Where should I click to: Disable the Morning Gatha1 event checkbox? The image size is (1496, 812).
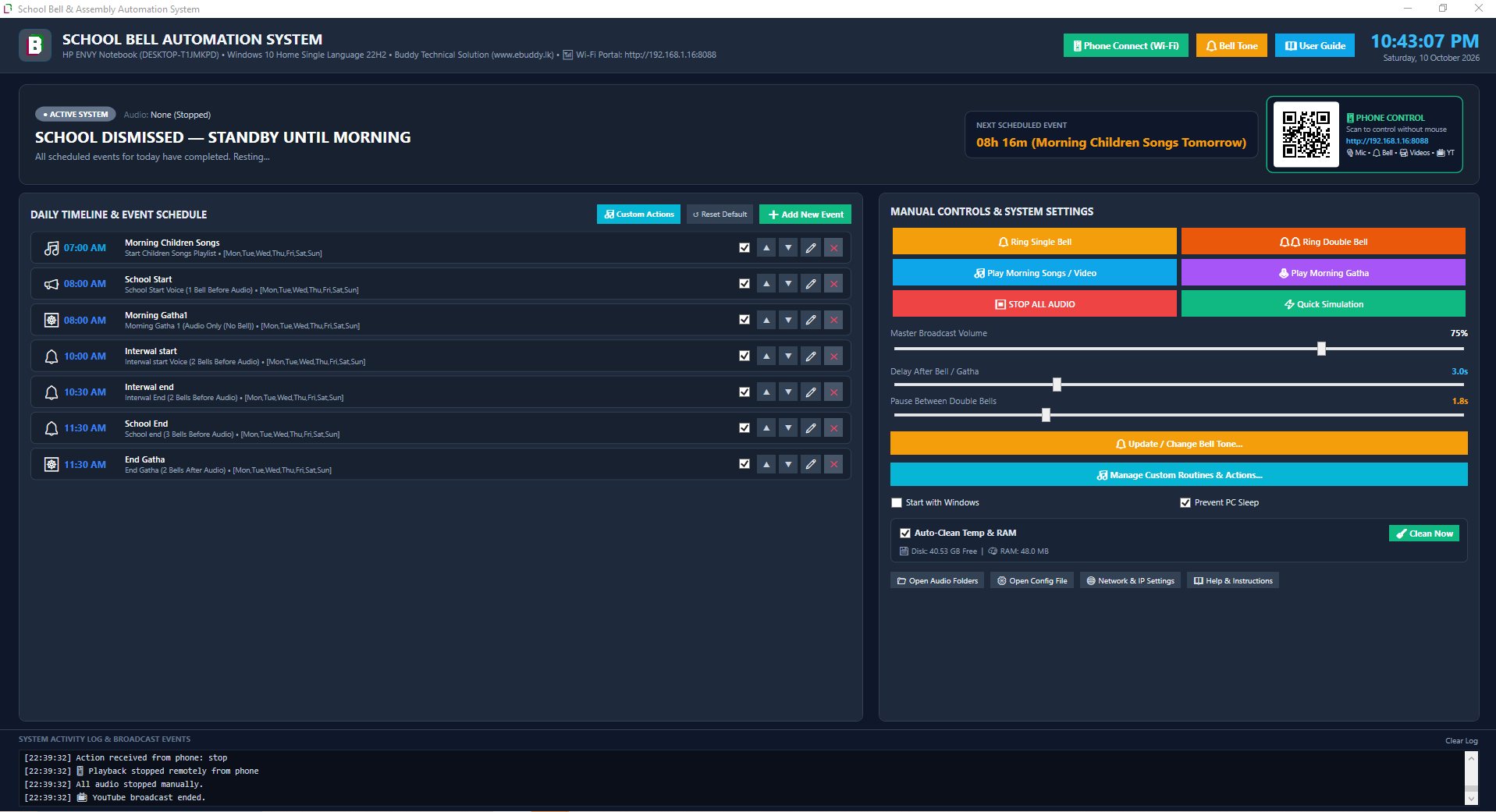coord(744,320)
